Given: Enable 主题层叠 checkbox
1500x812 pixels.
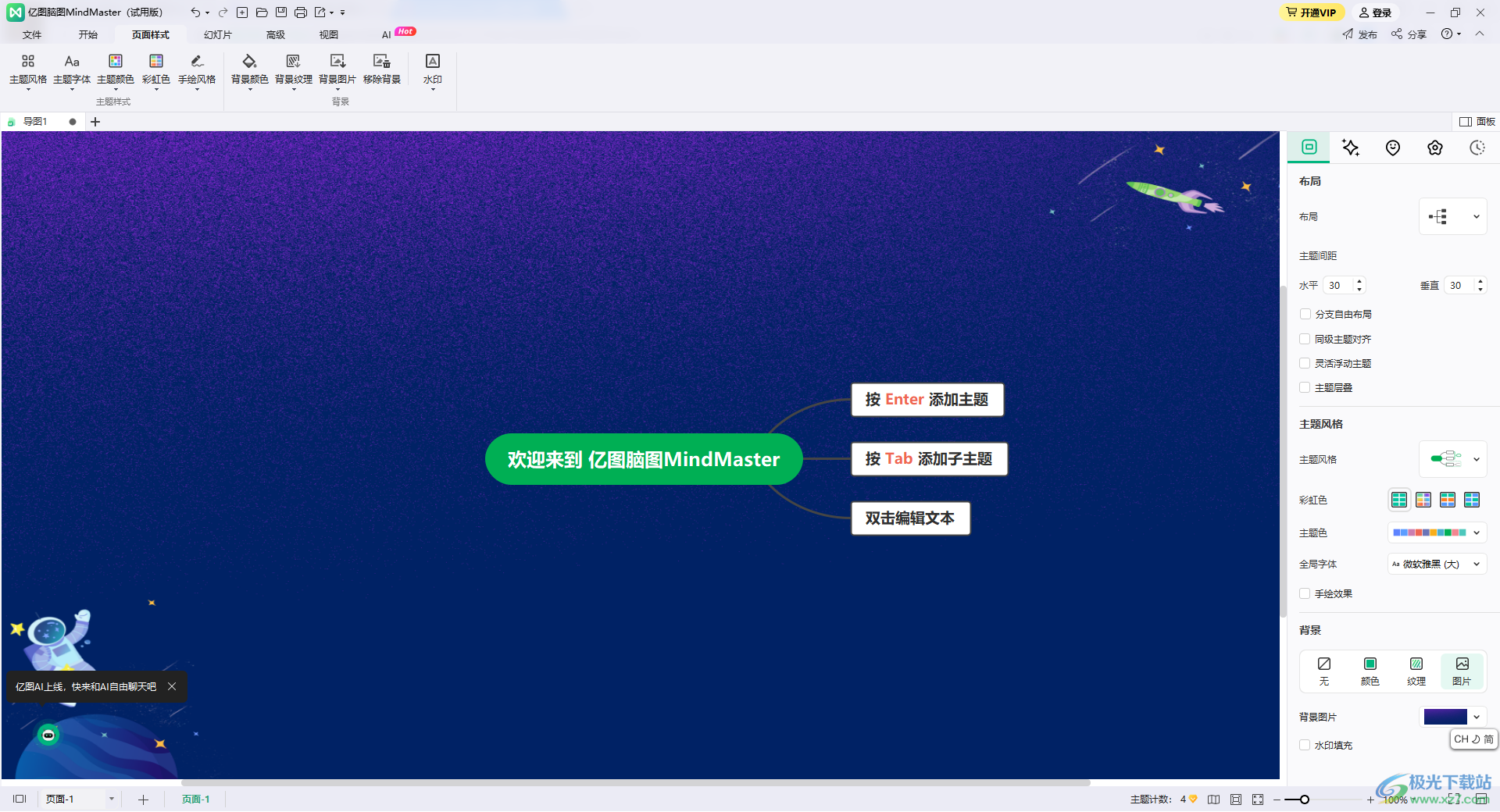Looking at the screenshot, I should [1305, 387].
